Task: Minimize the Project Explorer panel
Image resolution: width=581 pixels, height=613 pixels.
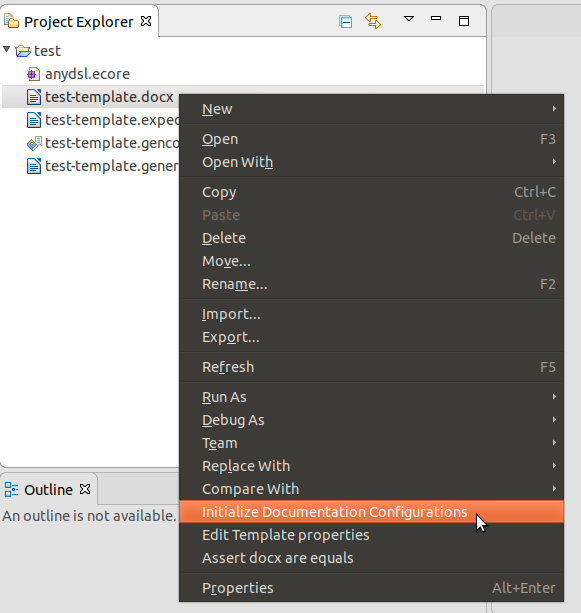Action: [436, 18]
